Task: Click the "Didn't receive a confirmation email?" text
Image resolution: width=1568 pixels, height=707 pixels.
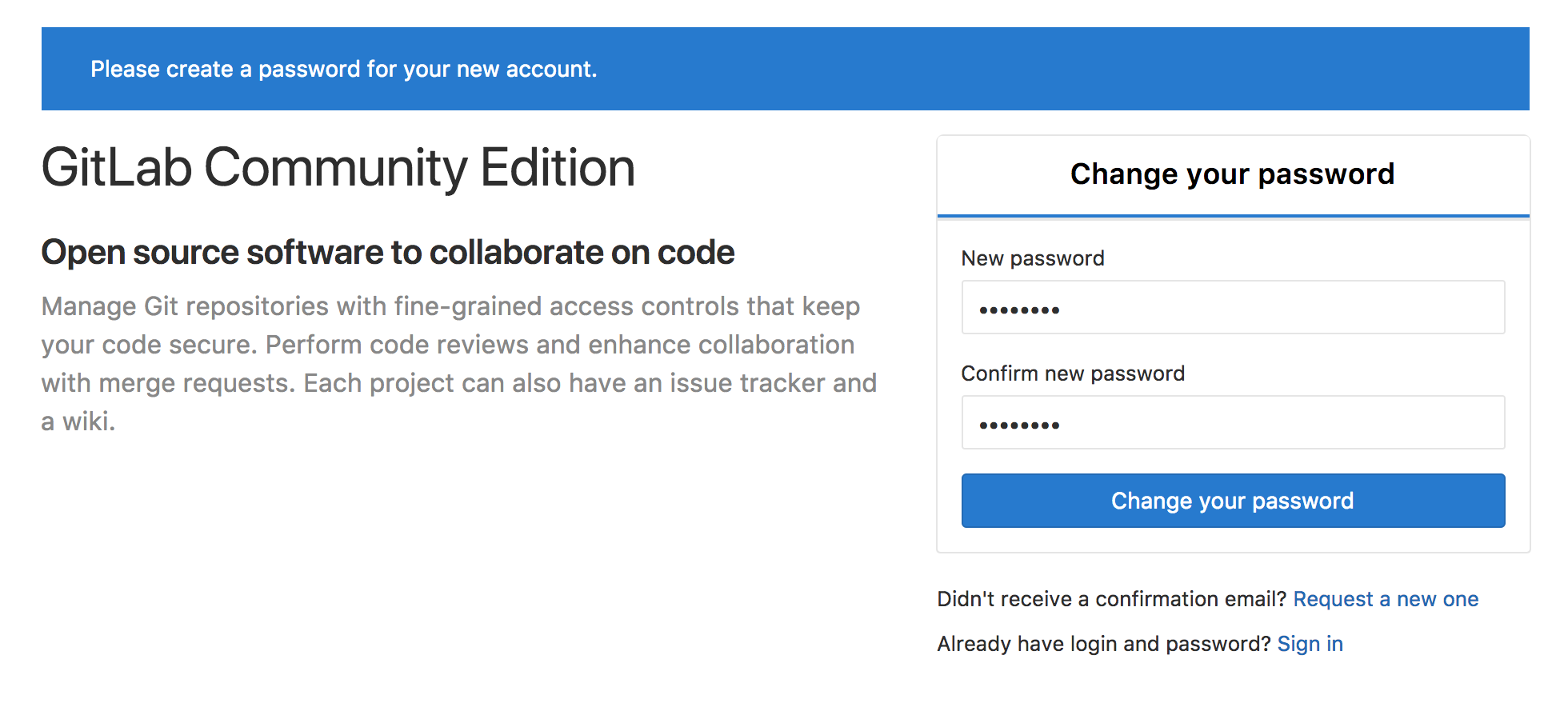Action: pos(1111,599)
